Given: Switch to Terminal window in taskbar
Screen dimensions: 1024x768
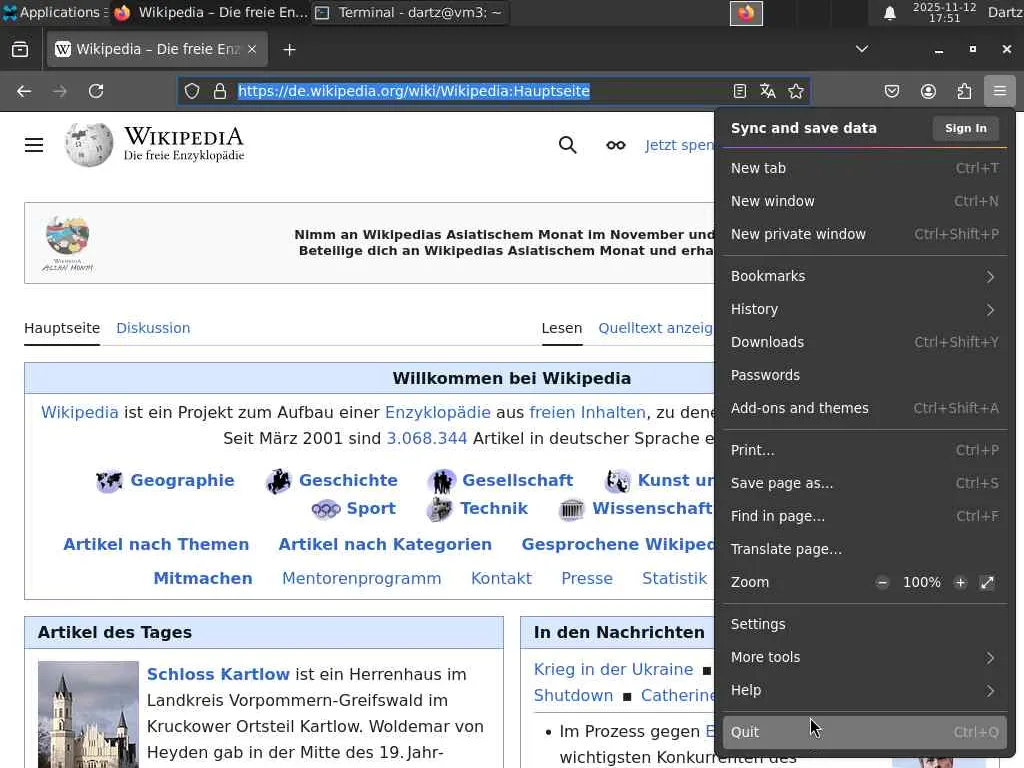Looking at the screenshot, I should pos(411,12).
